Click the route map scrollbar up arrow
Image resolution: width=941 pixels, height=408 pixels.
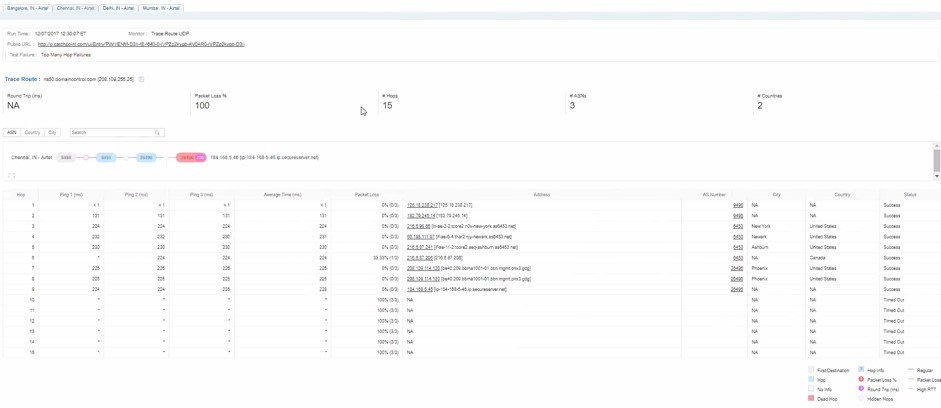[937, 146]
